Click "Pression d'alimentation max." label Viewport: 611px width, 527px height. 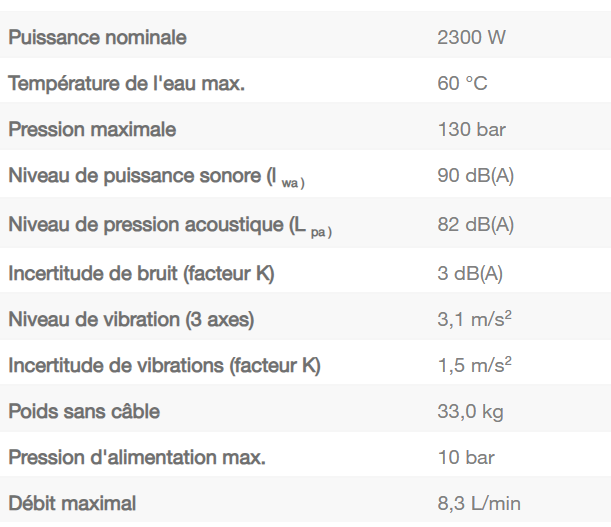(x=137, y=458)
